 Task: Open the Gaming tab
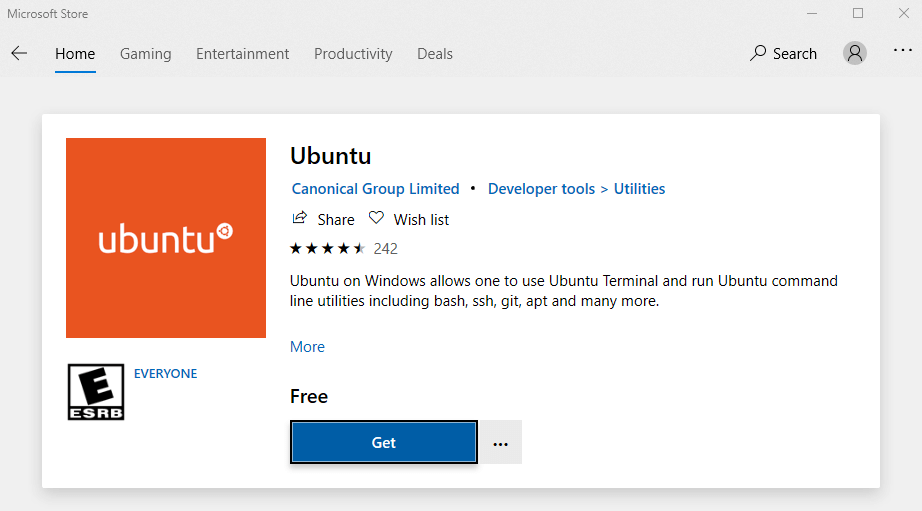(145, 54)
